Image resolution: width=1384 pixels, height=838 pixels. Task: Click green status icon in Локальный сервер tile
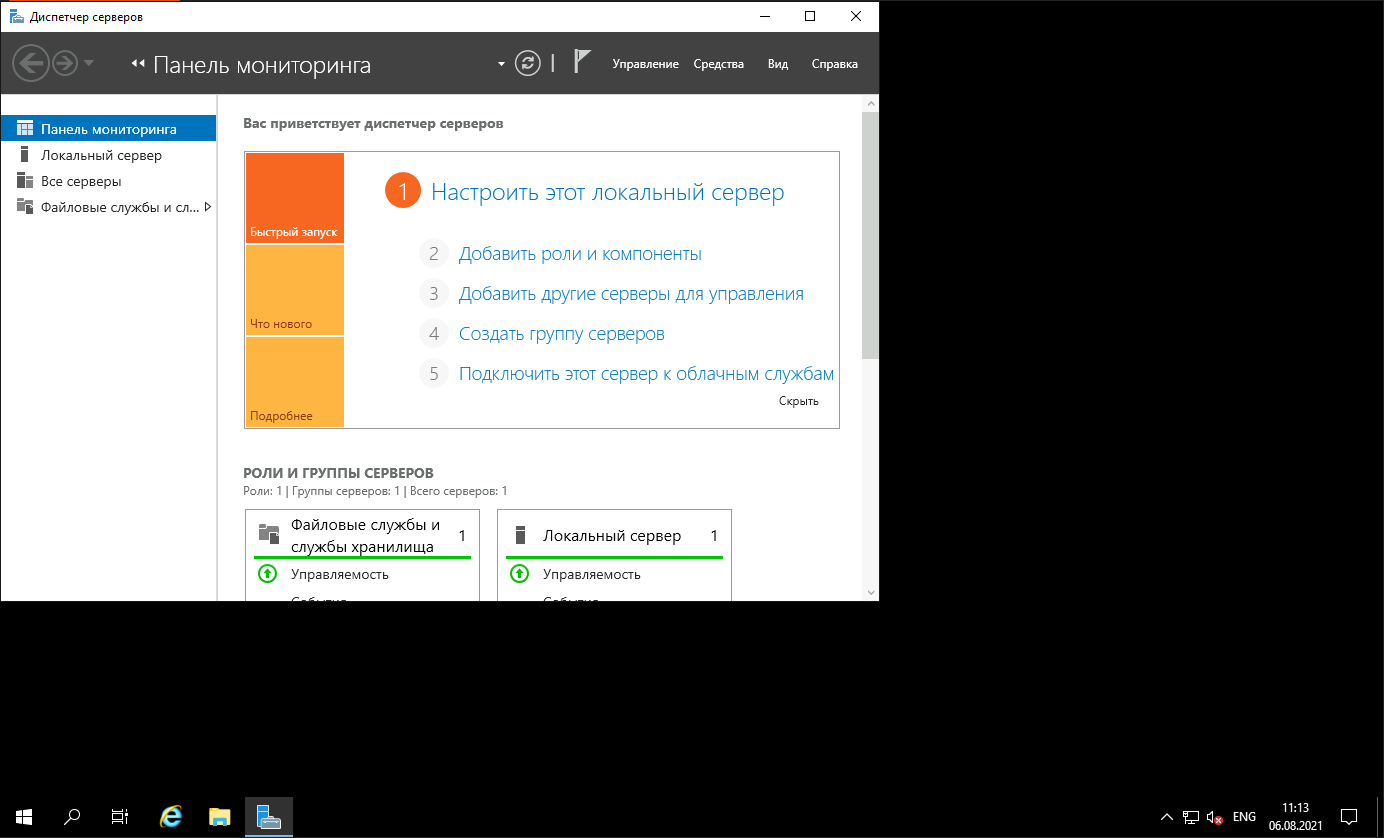point(519,574)
